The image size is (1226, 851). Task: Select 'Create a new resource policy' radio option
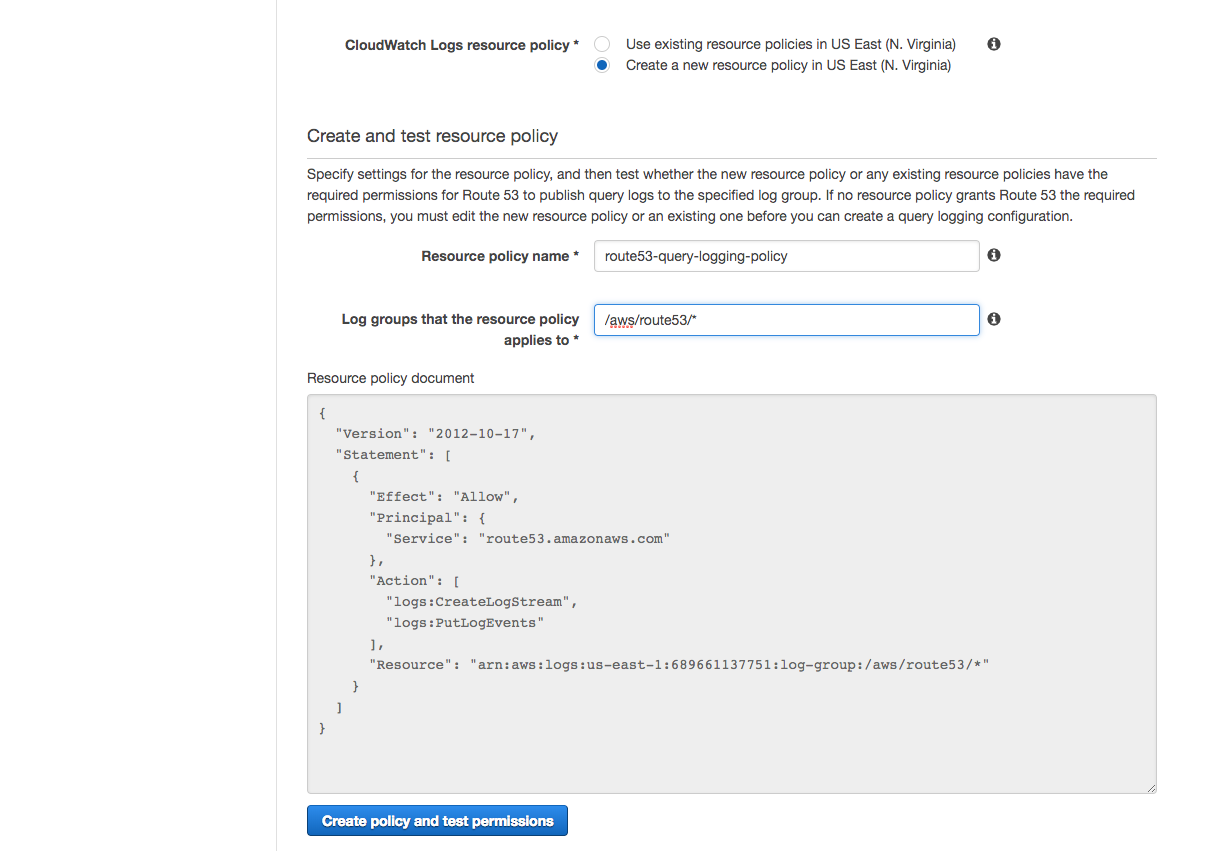602,65
